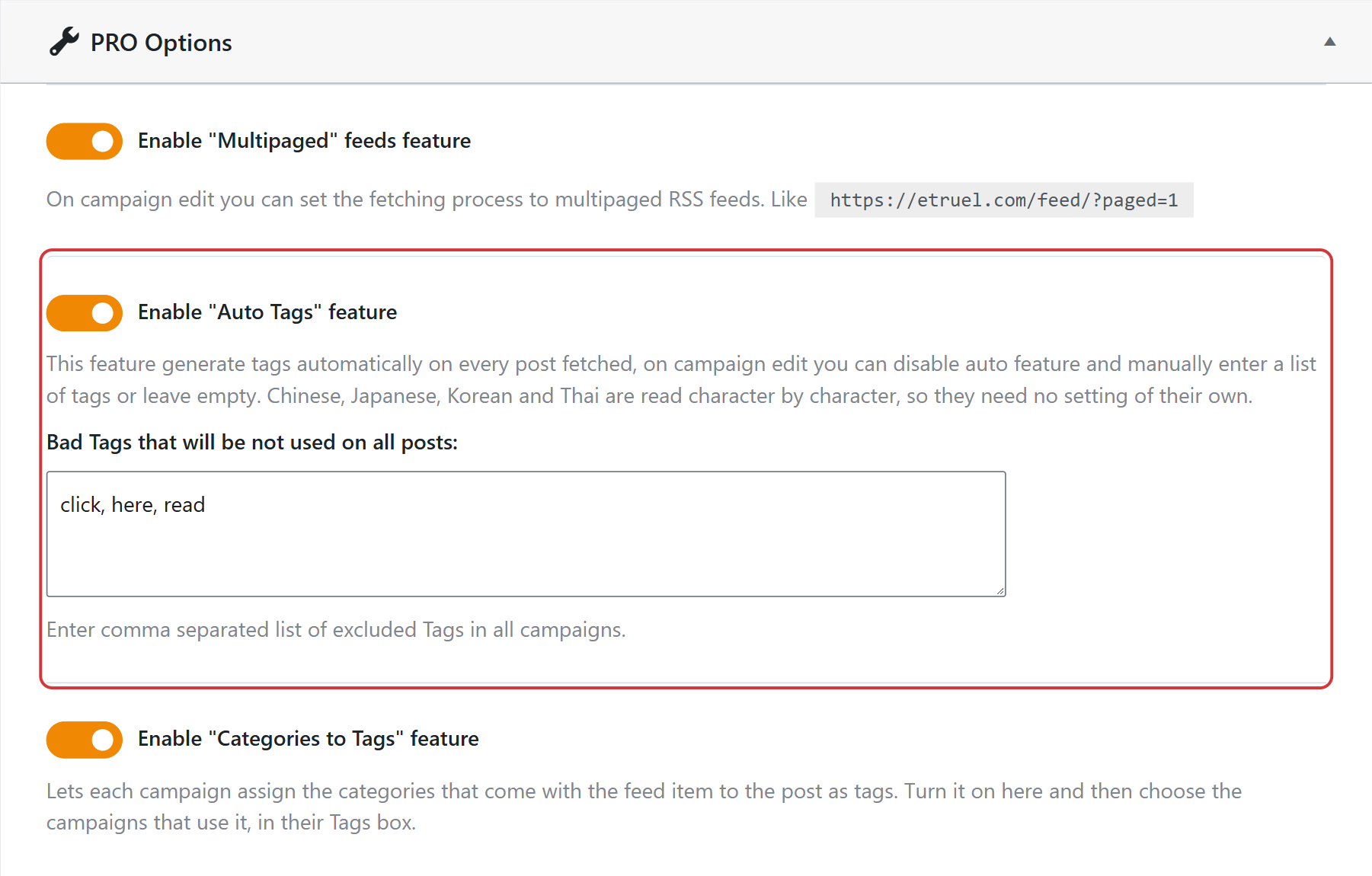Viewport: 1372px width, 876px height.
Task: Click the textarea resize handle corner
Action: (x=999, y=590)
